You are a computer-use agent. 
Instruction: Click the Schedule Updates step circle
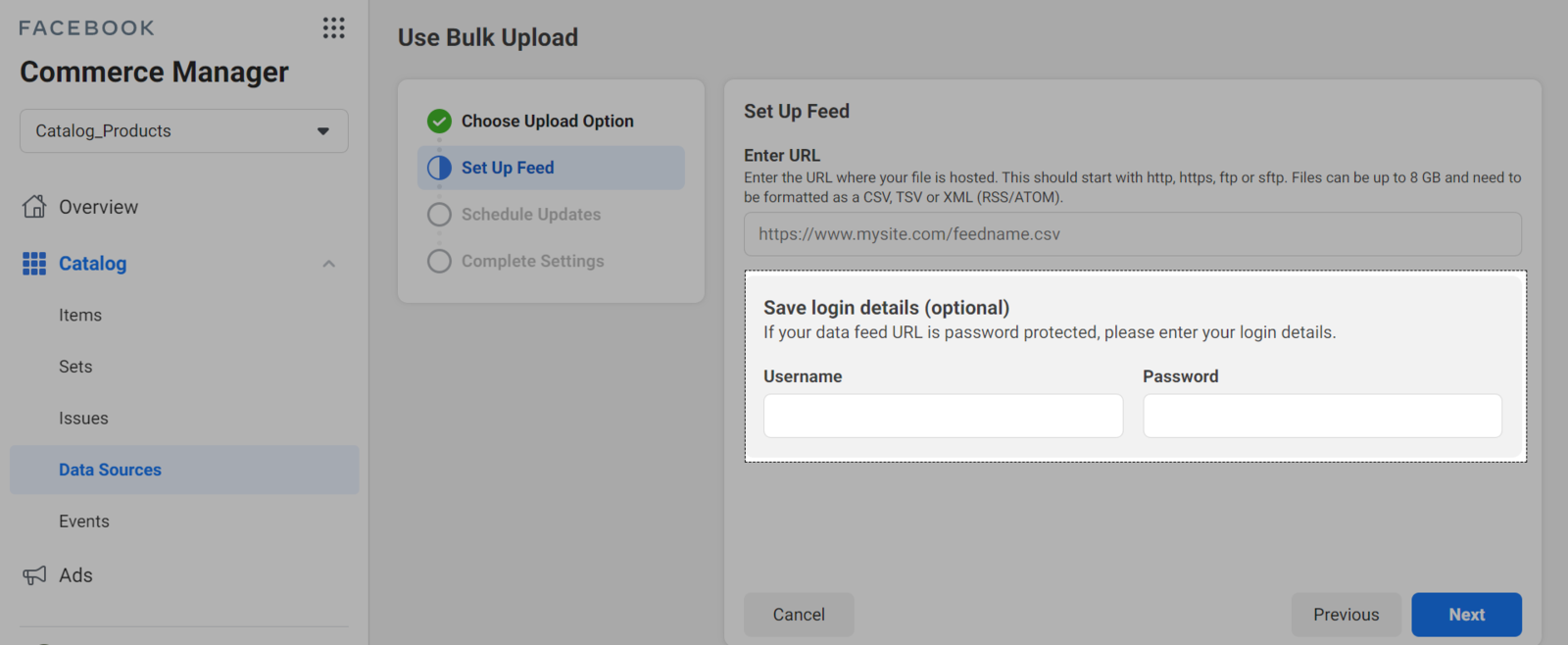coord(439,215)
